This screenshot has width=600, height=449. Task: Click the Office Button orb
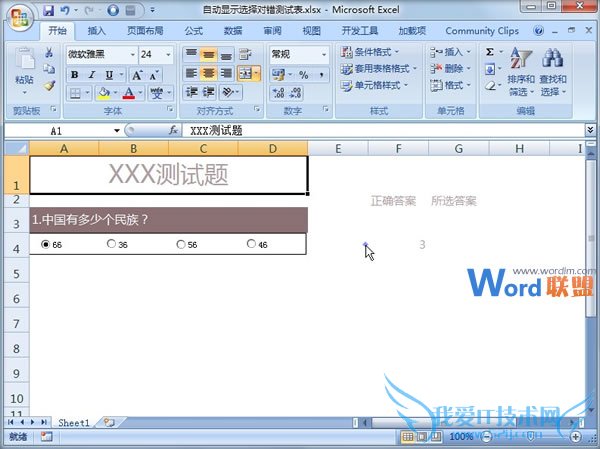click(x=20, y=17)
